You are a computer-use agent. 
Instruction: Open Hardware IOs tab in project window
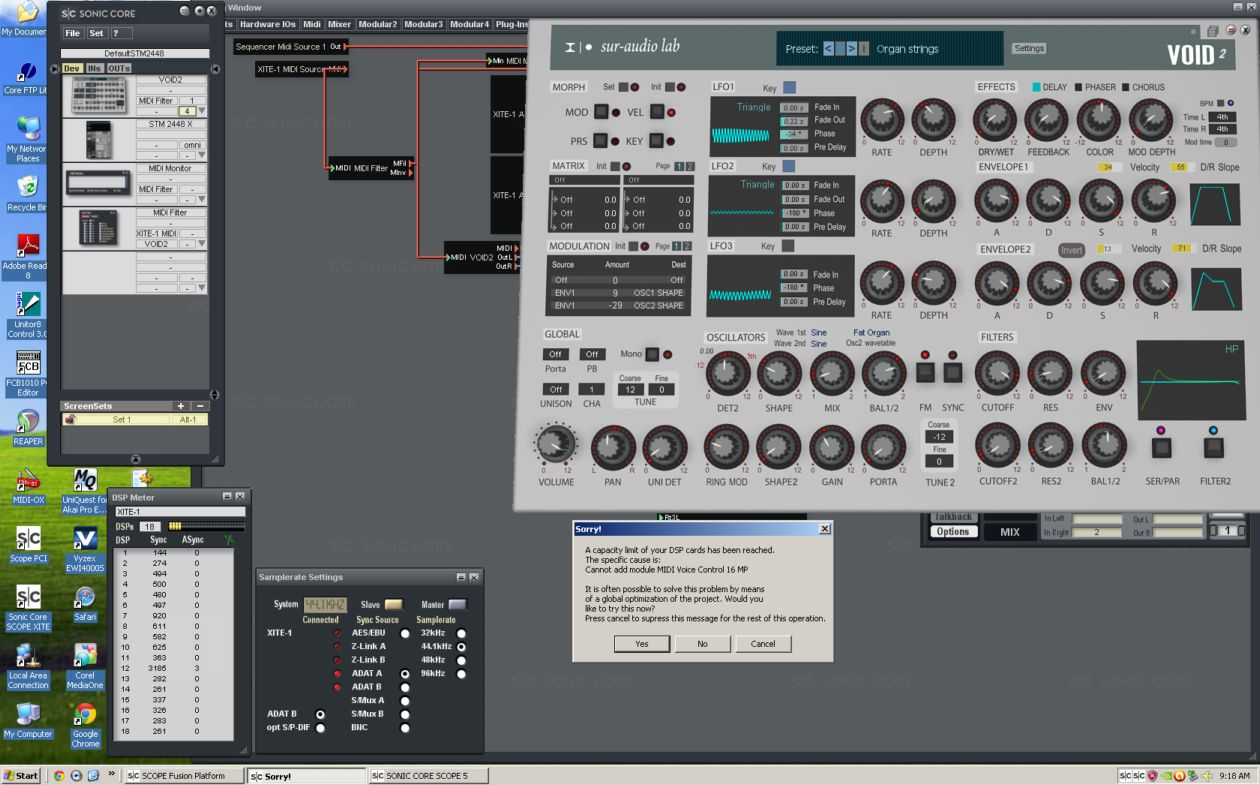(x=268, y=24)
